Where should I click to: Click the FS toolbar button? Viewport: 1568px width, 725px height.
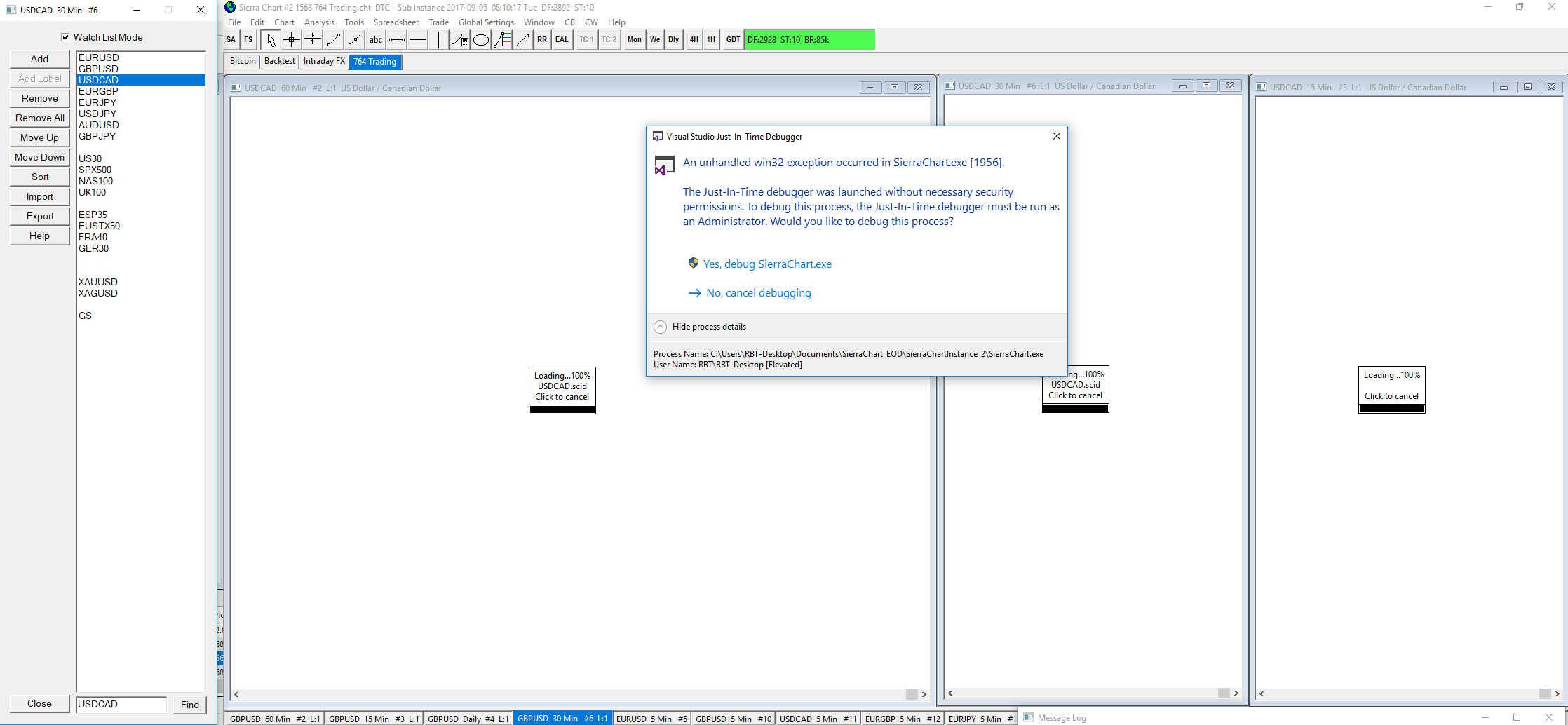point(248,40)
